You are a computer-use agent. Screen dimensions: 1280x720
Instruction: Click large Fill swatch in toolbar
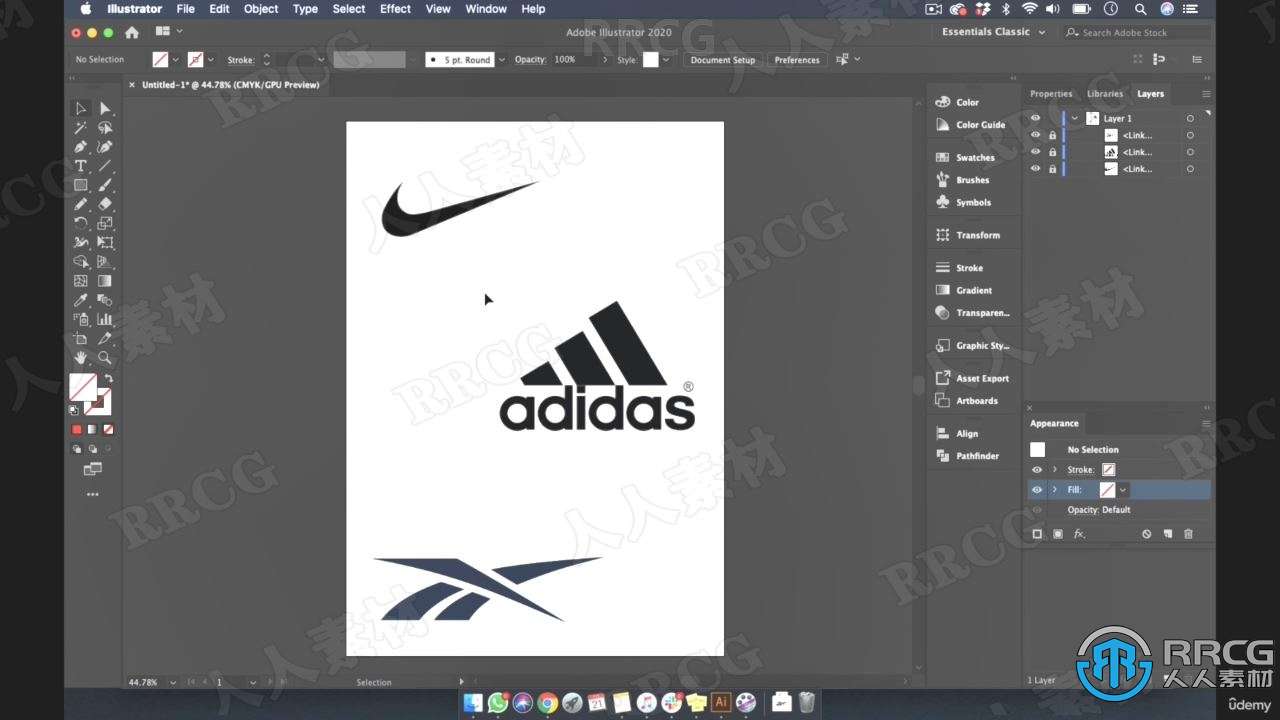(x=83, y=387)
